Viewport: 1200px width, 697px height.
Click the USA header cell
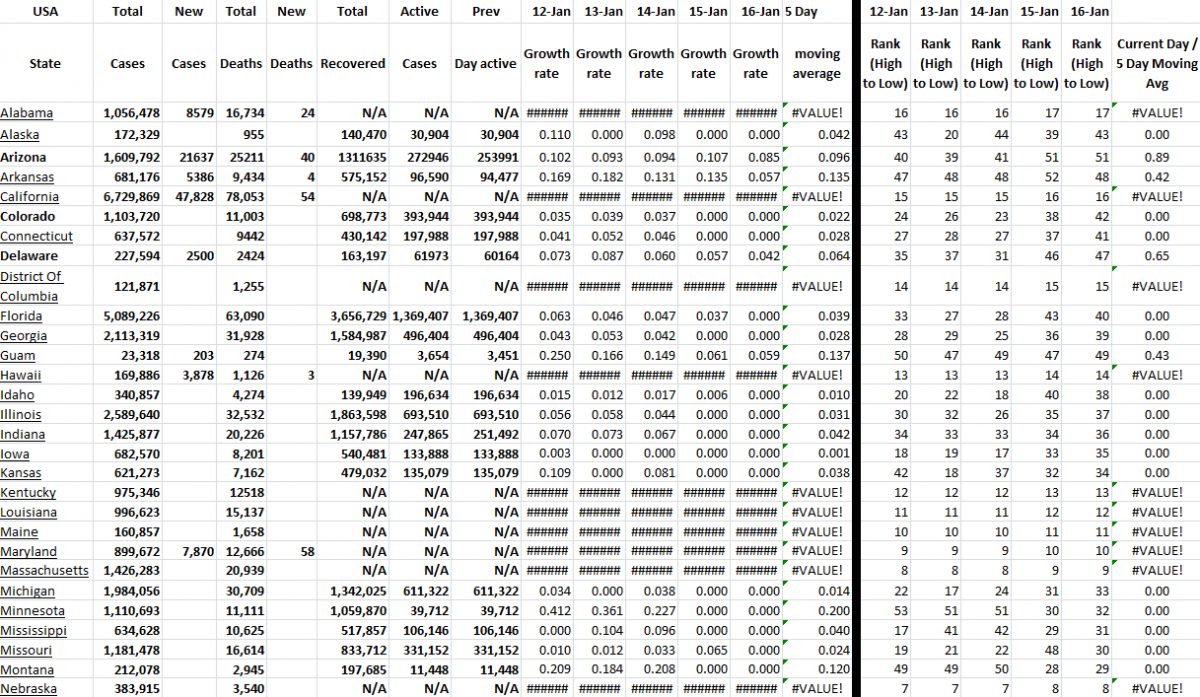45,12
